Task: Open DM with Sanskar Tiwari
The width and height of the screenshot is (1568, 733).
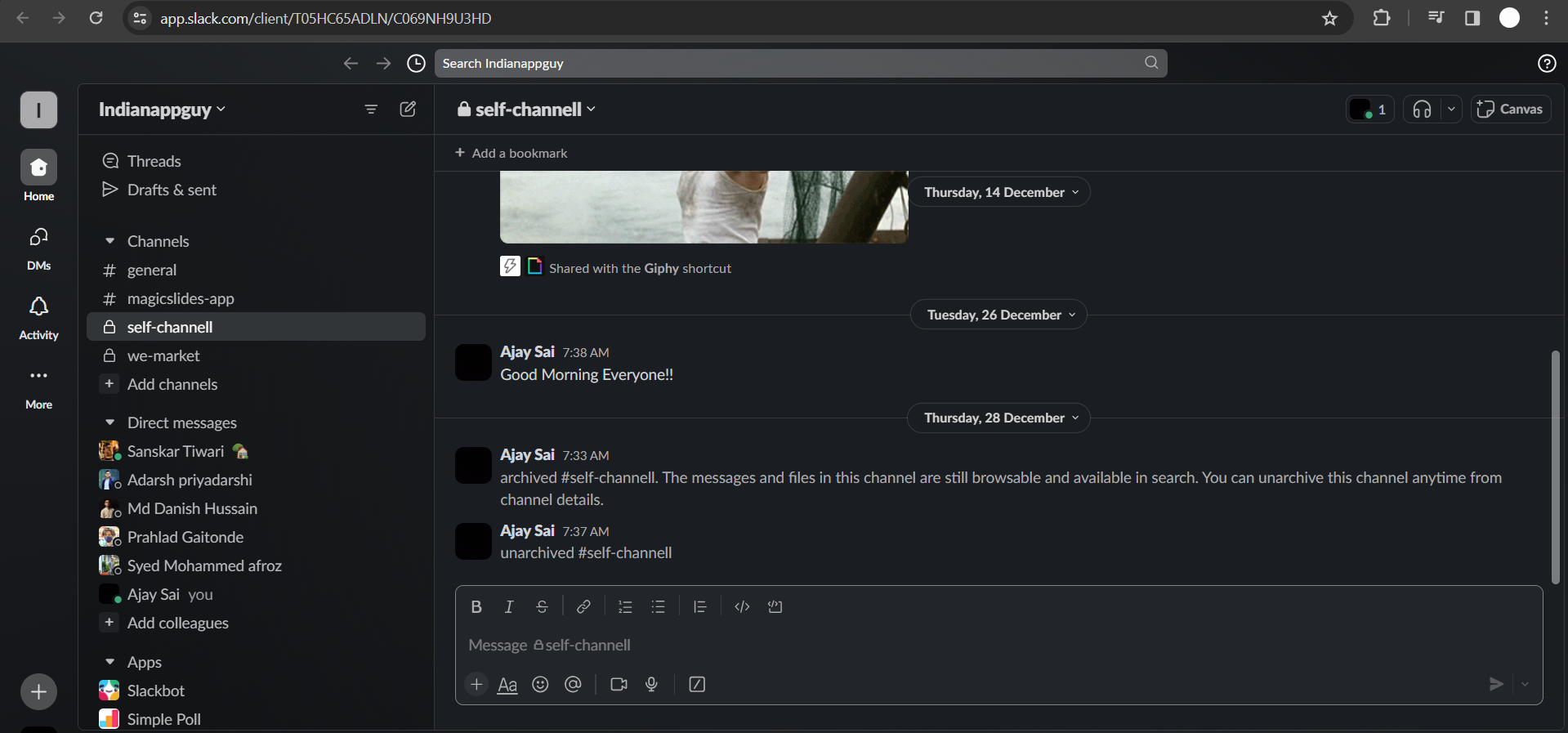Action: [x=256, y=451]
